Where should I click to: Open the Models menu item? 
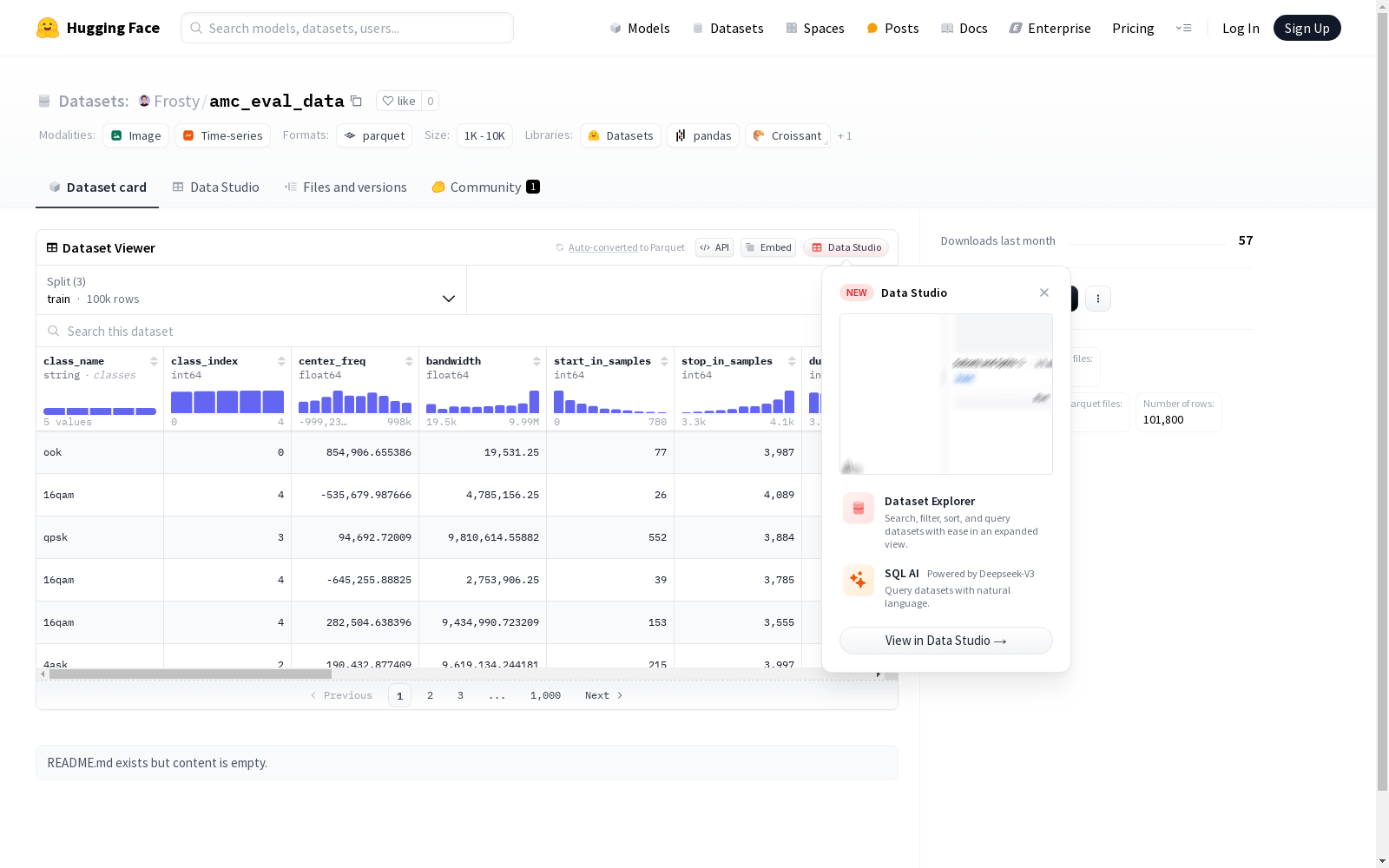pos(640,28)
